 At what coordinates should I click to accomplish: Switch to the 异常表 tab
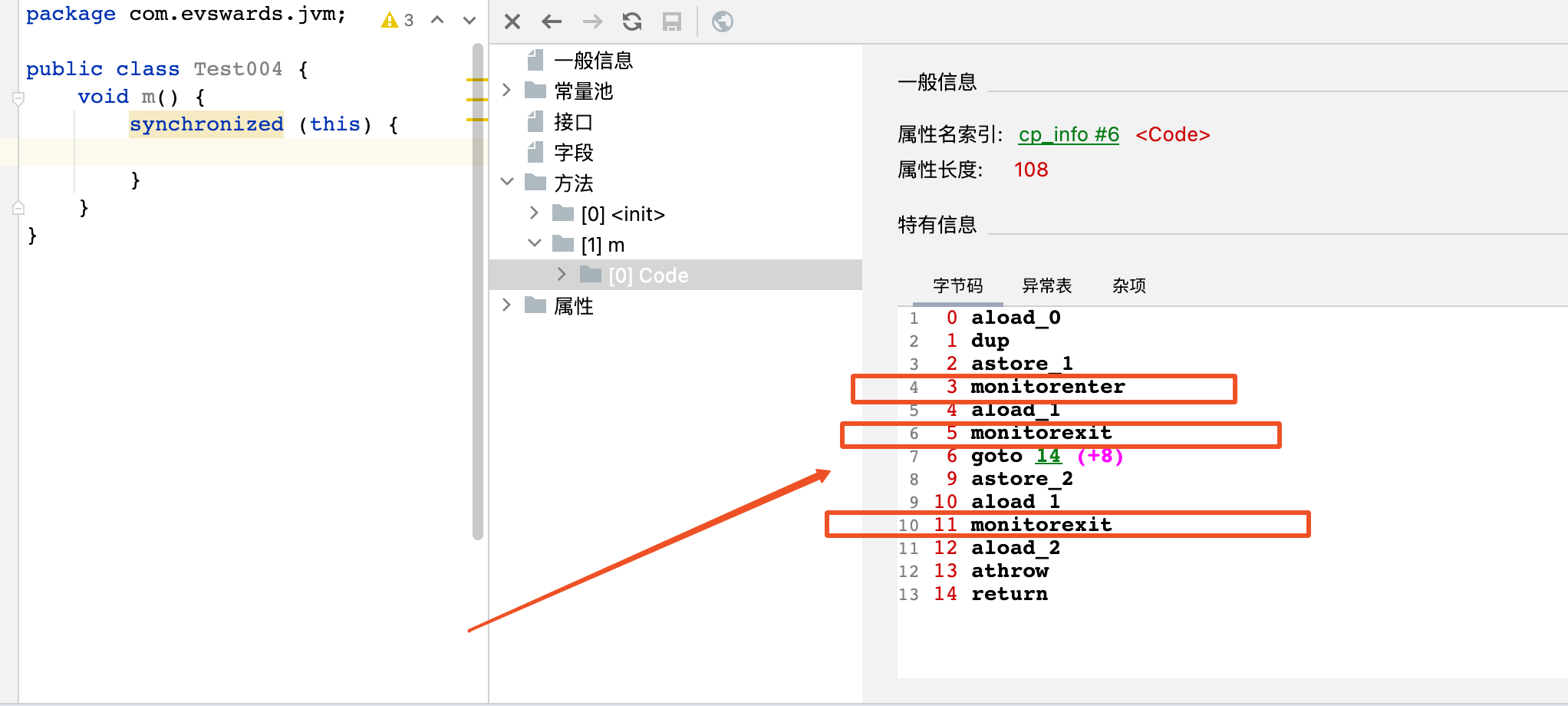tap(1046, 286)
